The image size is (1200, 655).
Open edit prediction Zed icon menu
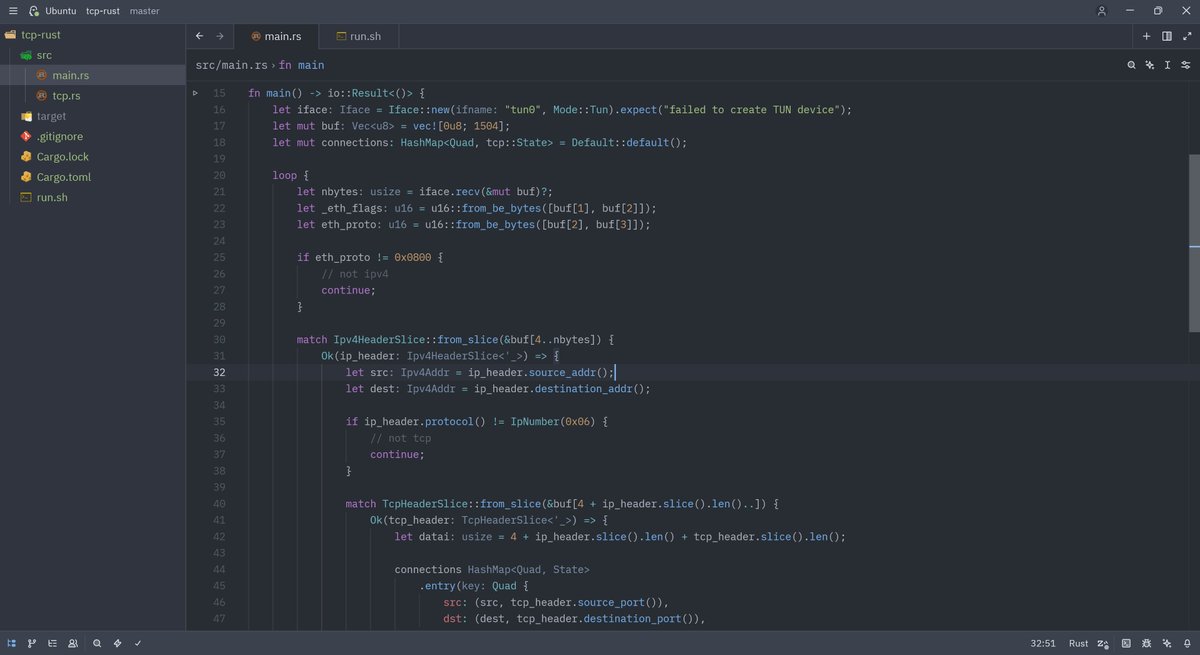(1103, 643)
